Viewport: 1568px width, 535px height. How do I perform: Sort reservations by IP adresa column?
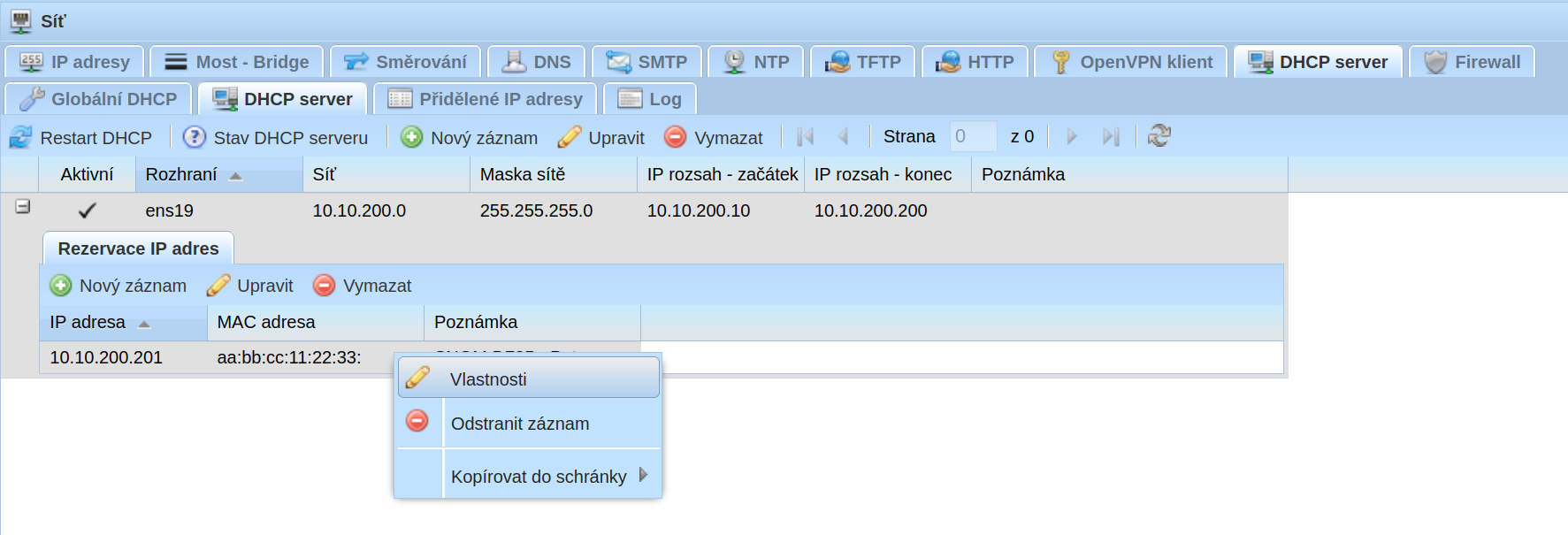(124, 322)
